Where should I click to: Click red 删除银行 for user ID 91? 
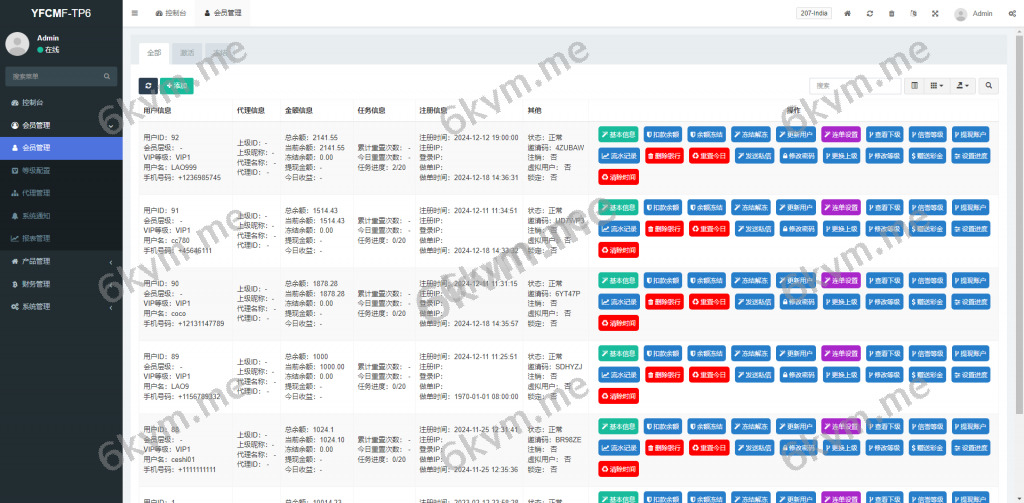663,229
